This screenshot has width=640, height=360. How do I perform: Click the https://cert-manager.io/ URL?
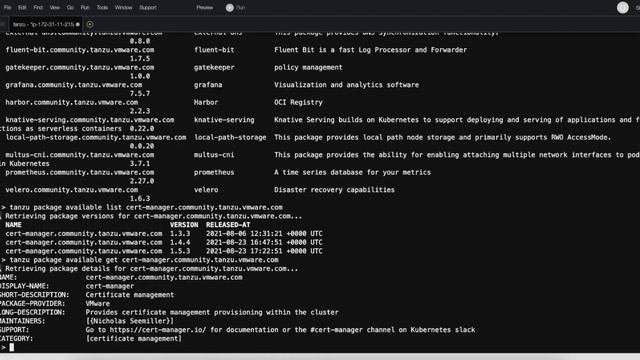click(158, 330)
